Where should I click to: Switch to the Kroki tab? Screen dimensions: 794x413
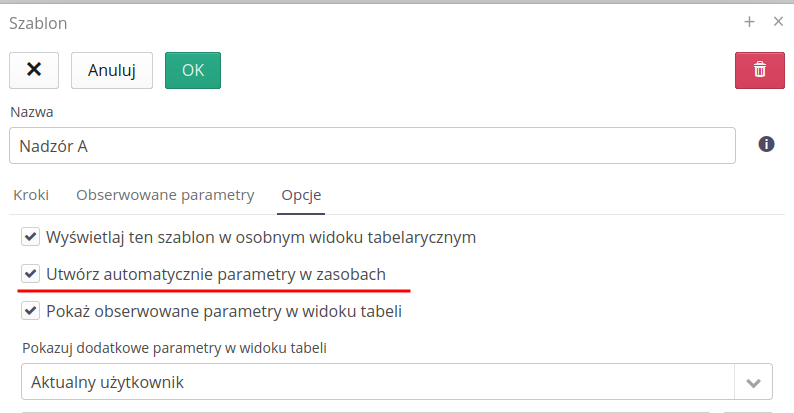coord(31,195)
